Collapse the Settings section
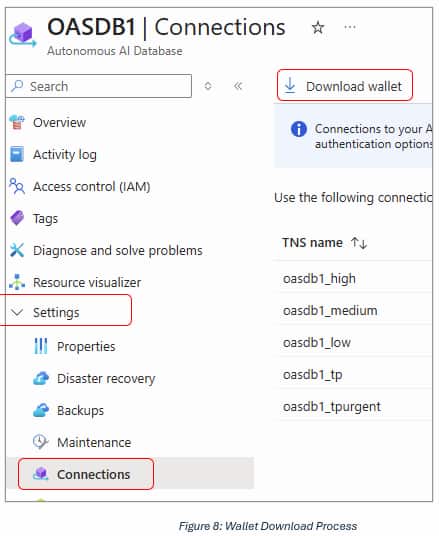Screen dimensions: 439x536 (x=17, y=312)
